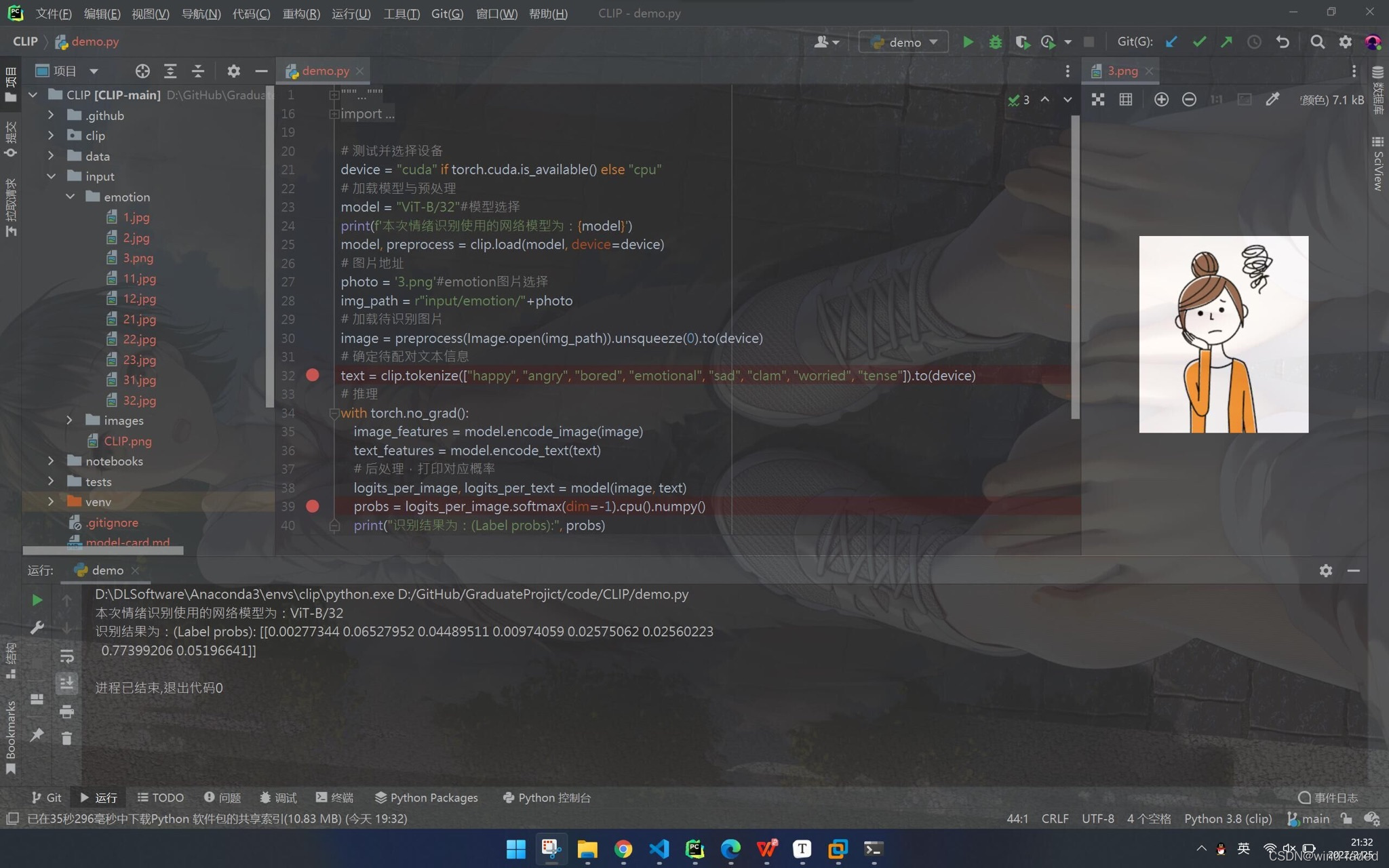Viewport: 1389px width, 868px height.
Task: Switch to the 3.png editor tab
Action: (1122, 71)
